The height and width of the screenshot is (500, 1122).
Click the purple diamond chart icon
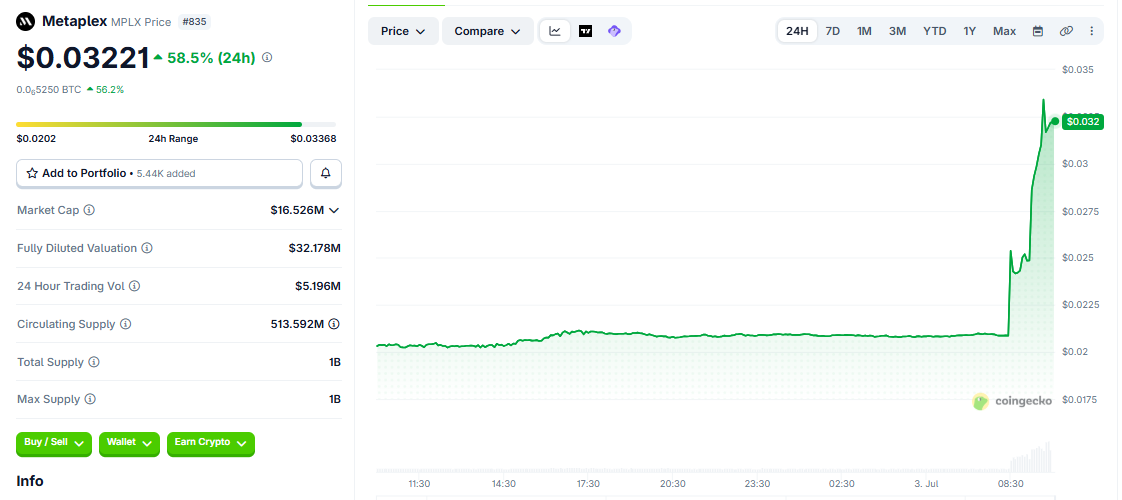(x=614, y=31)
